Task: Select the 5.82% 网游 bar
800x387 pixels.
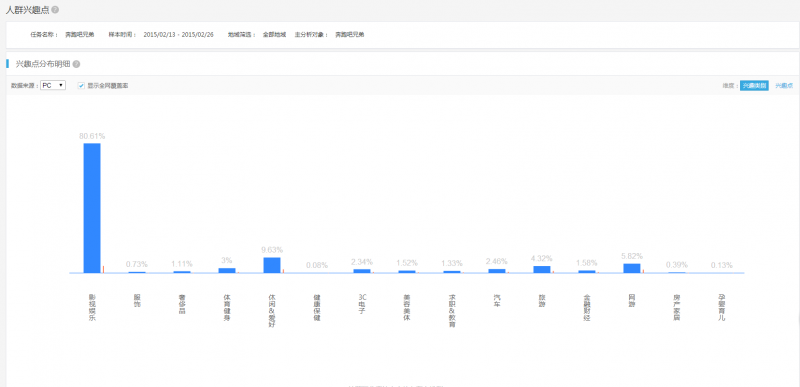Action: coord(632,268)
